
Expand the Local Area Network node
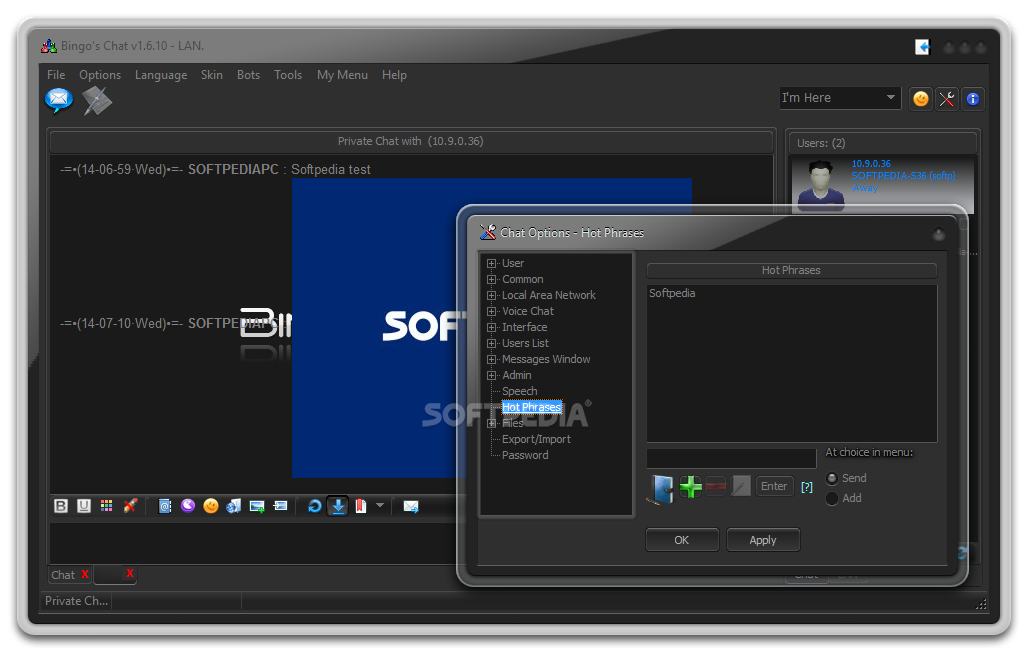point(492,295)
